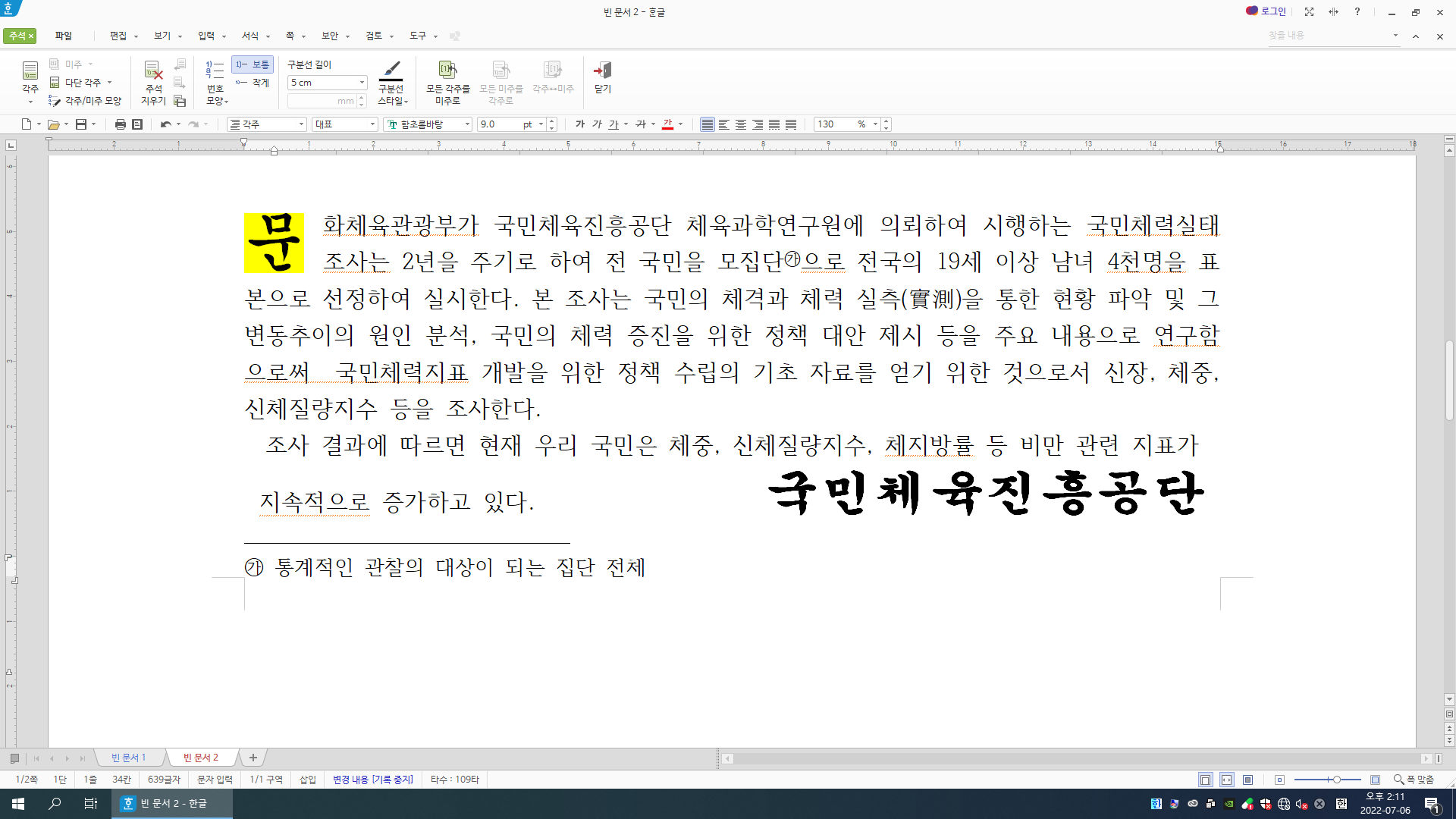Click the open folder icon
The width and height of the screenshot is (1456, 819).
[53, 124]
